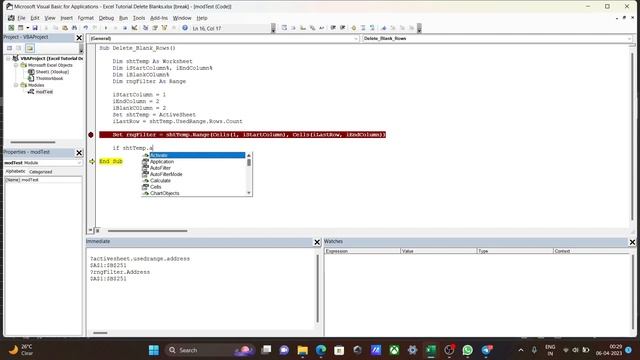Image resolution: width=640 pixels, height=360 pixels.
Task: Toggle Folders in the Project panel
Action: 30,48
